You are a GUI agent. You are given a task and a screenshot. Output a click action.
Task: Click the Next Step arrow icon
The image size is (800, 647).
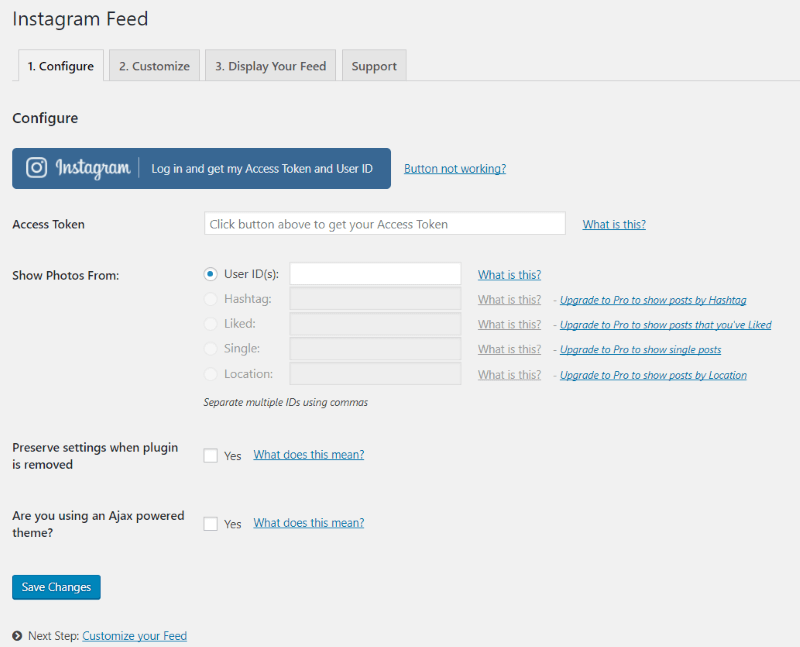pos(18,636)
